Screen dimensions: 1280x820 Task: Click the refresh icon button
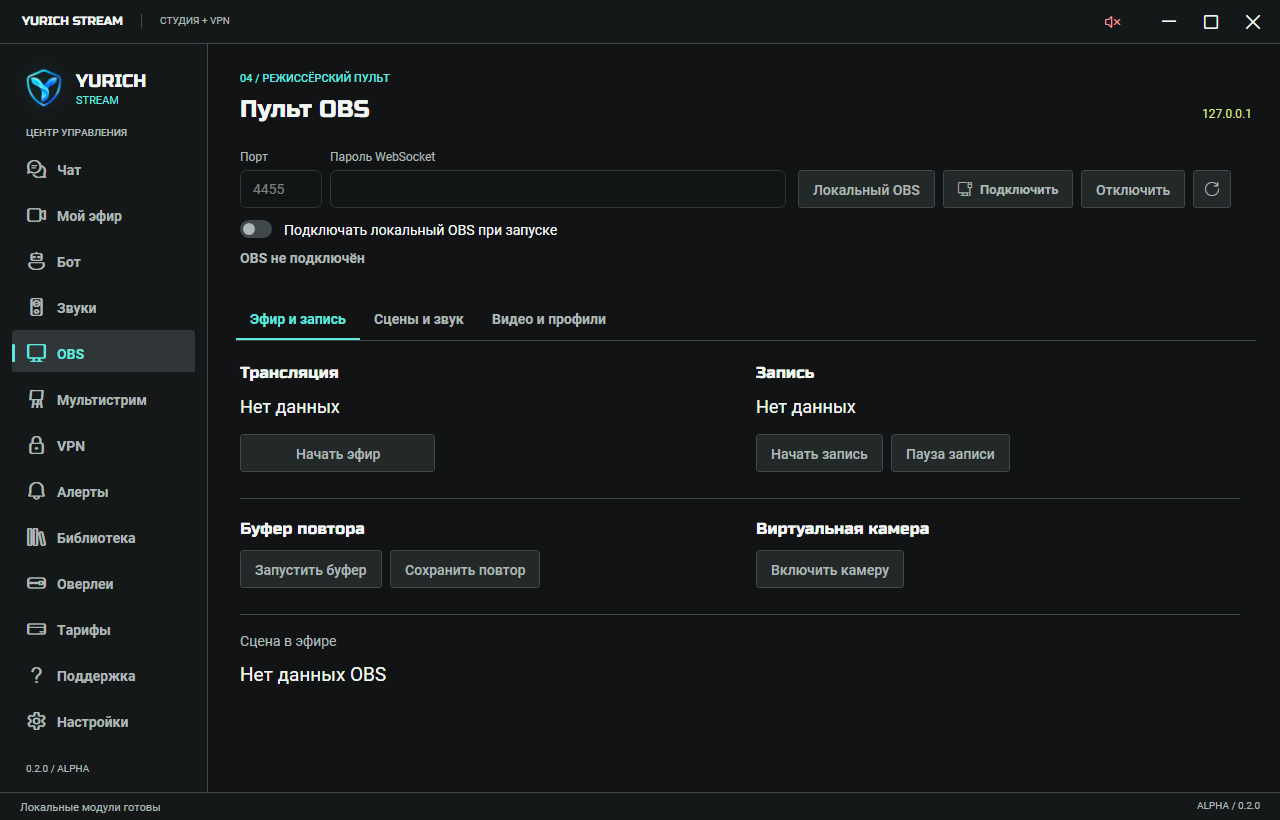1212,189
